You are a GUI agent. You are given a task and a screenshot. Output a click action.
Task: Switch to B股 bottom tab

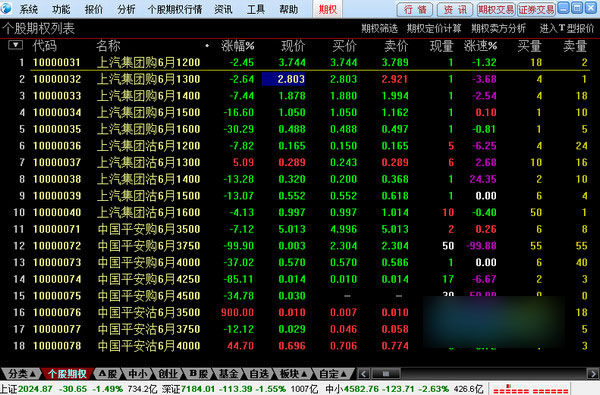point(198,374)
